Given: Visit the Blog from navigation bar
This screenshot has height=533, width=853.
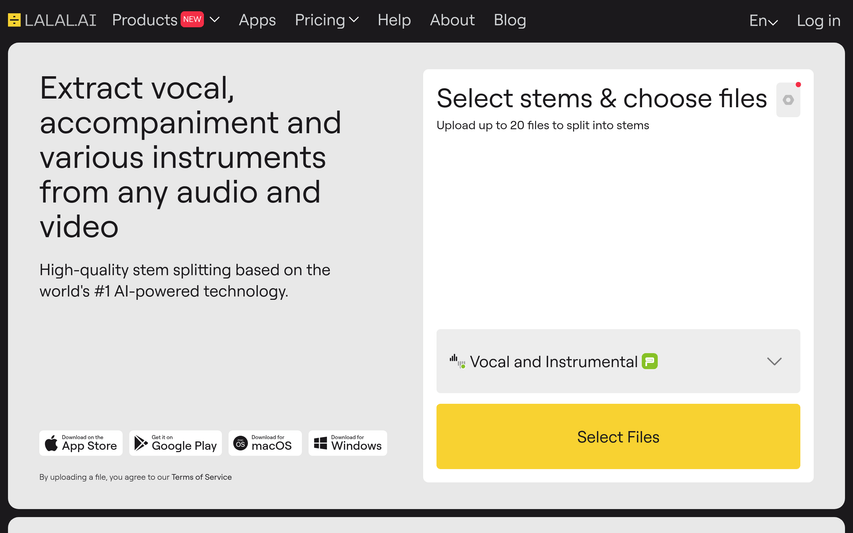Looking at the screenshot, I should (x=510, y=20).
